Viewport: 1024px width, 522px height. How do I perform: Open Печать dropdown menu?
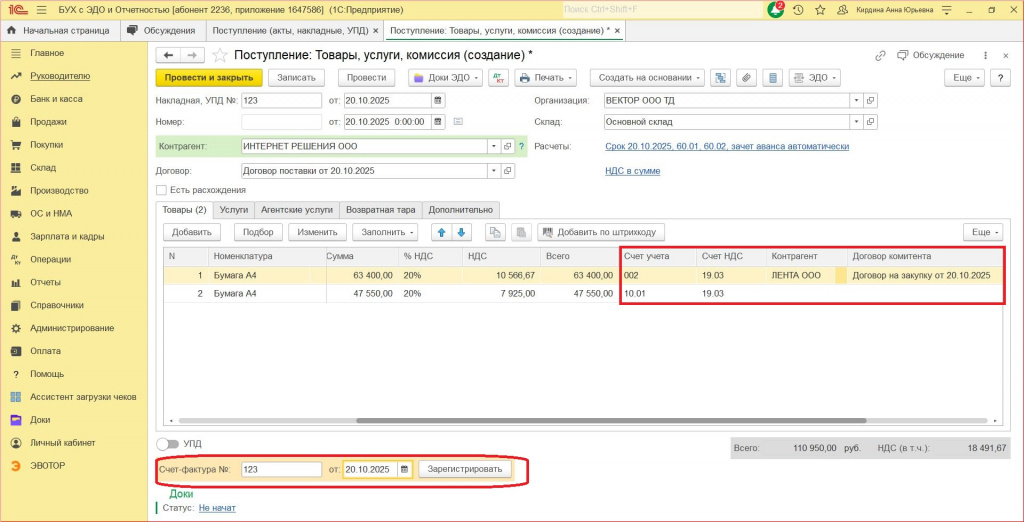546,78
